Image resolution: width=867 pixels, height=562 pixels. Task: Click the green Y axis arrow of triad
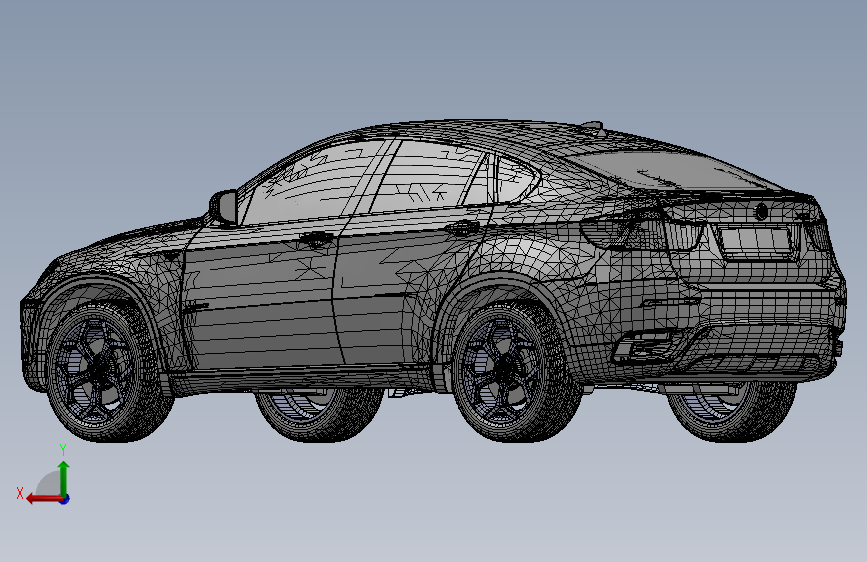(x=64, y=478)
